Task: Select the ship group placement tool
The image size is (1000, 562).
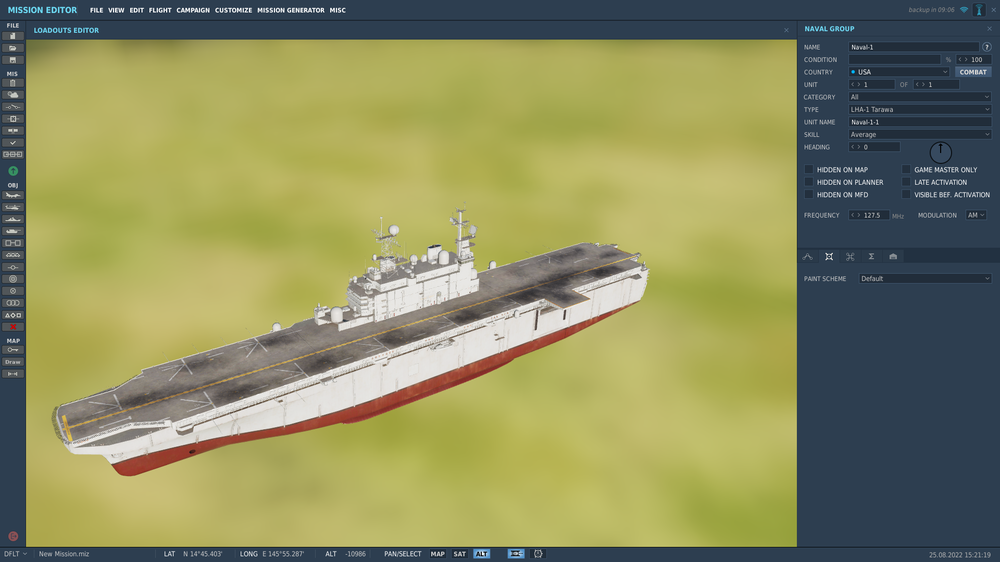Action: [13, 219]
